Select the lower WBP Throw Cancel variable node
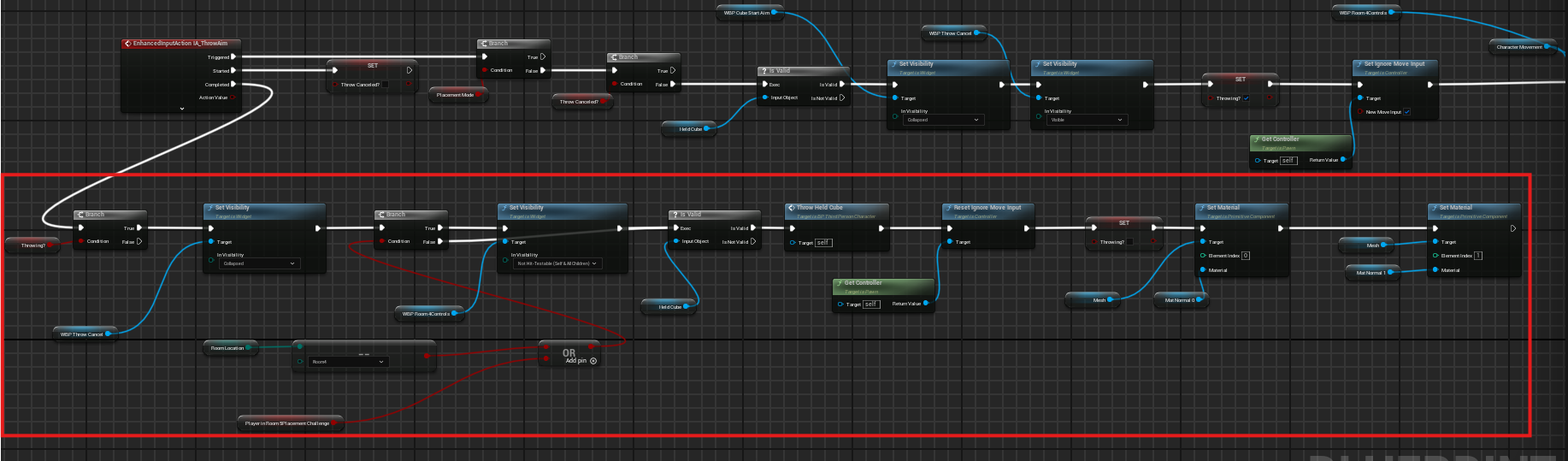The image size is (1568, 461). pyautogui.click(x=84, y=334)
